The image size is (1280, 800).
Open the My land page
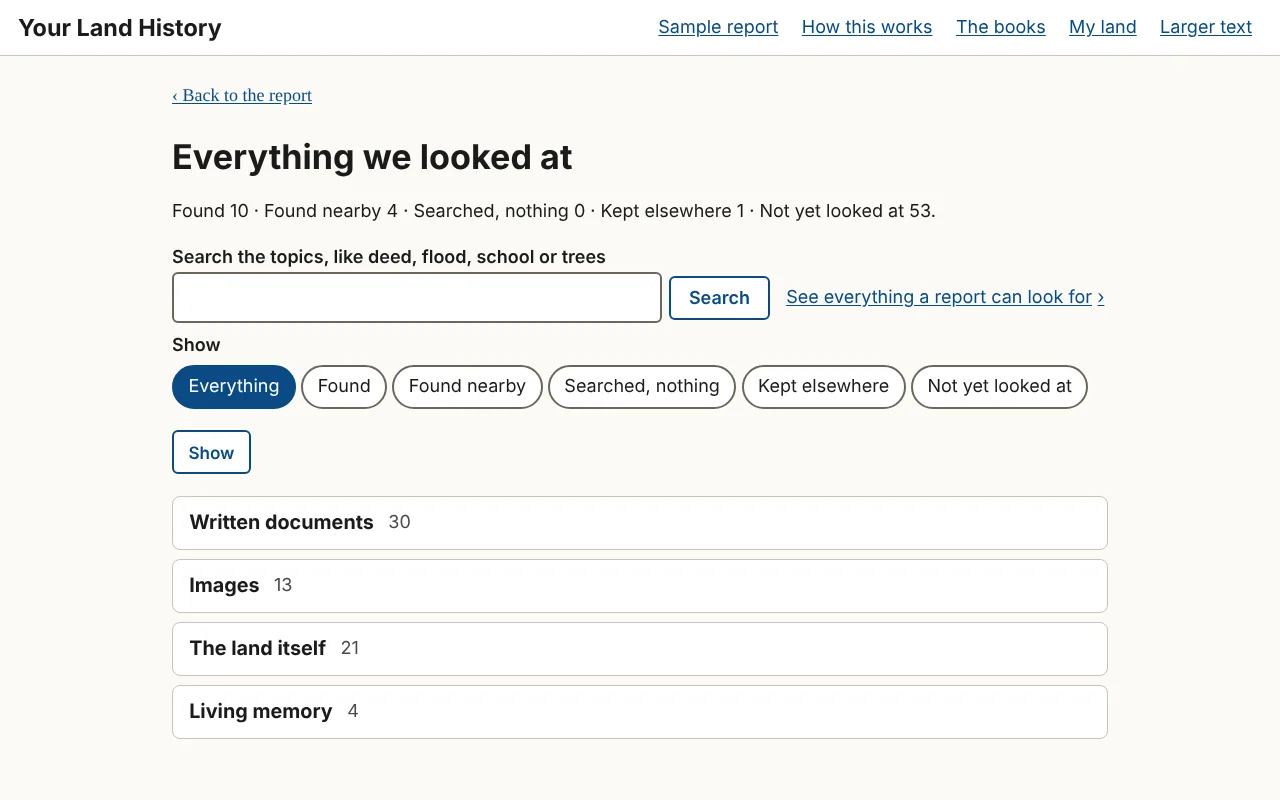click(x=1102, y=27)
